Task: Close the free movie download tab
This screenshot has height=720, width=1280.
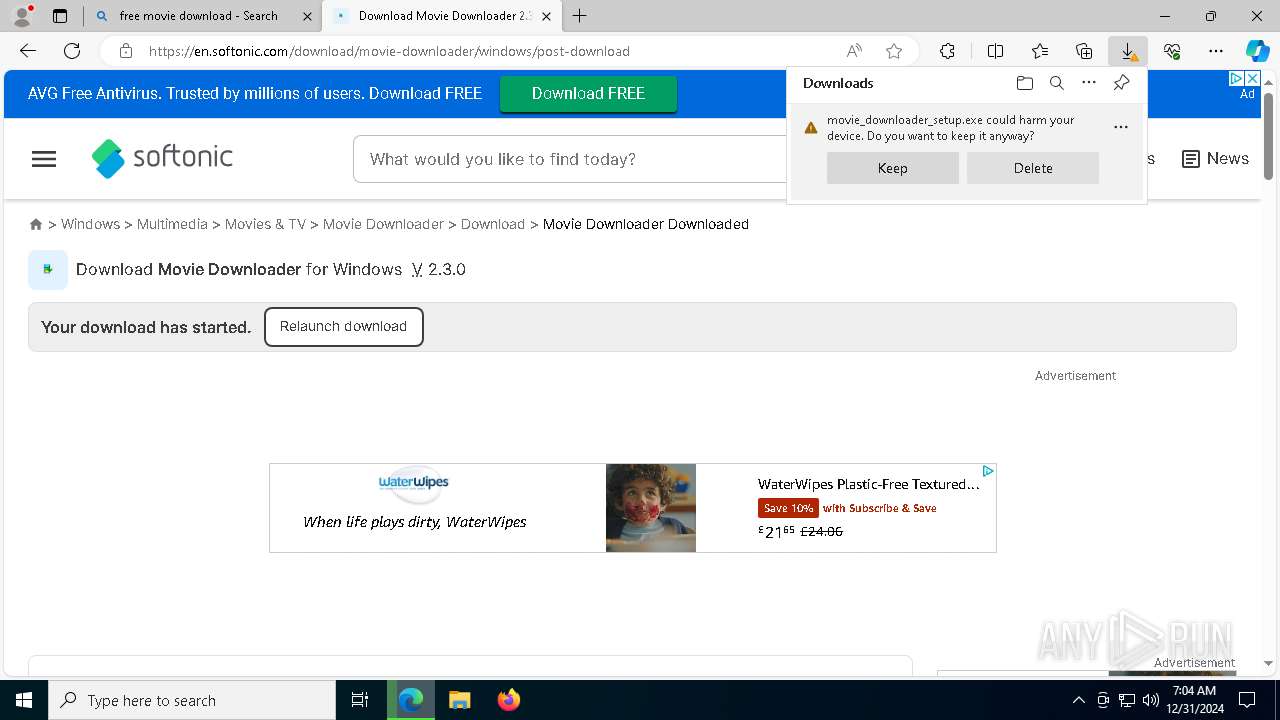Action: [307, 16]
